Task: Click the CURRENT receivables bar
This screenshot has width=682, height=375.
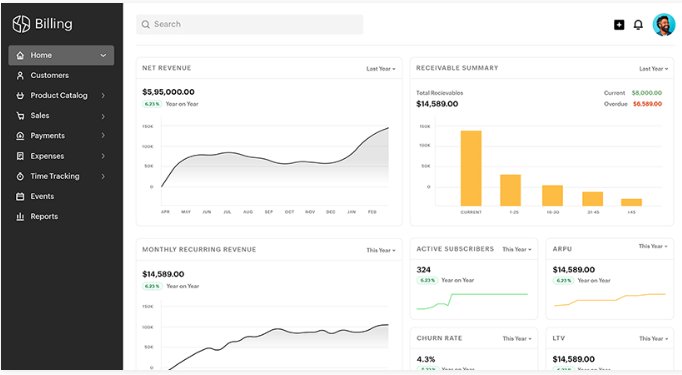Action: tap(471, 168)
